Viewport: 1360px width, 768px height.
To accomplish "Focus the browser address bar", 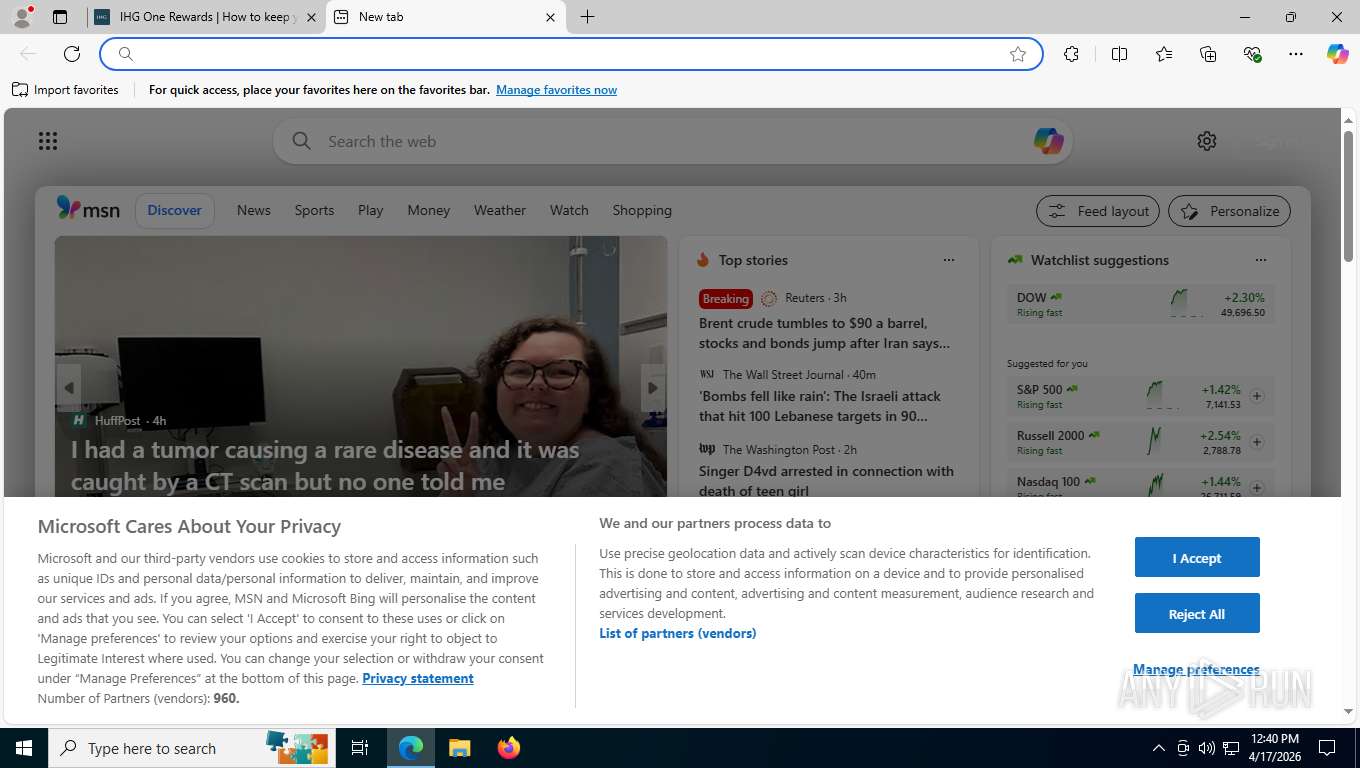I will (x=570, y=54).
